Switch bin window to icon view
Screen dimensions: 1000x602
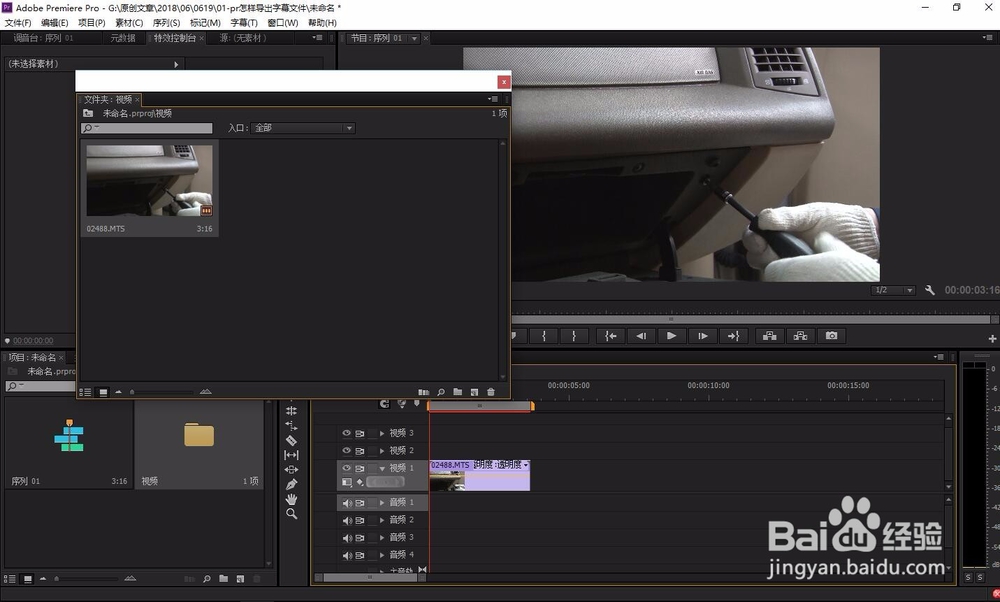(x=103, y=392)
